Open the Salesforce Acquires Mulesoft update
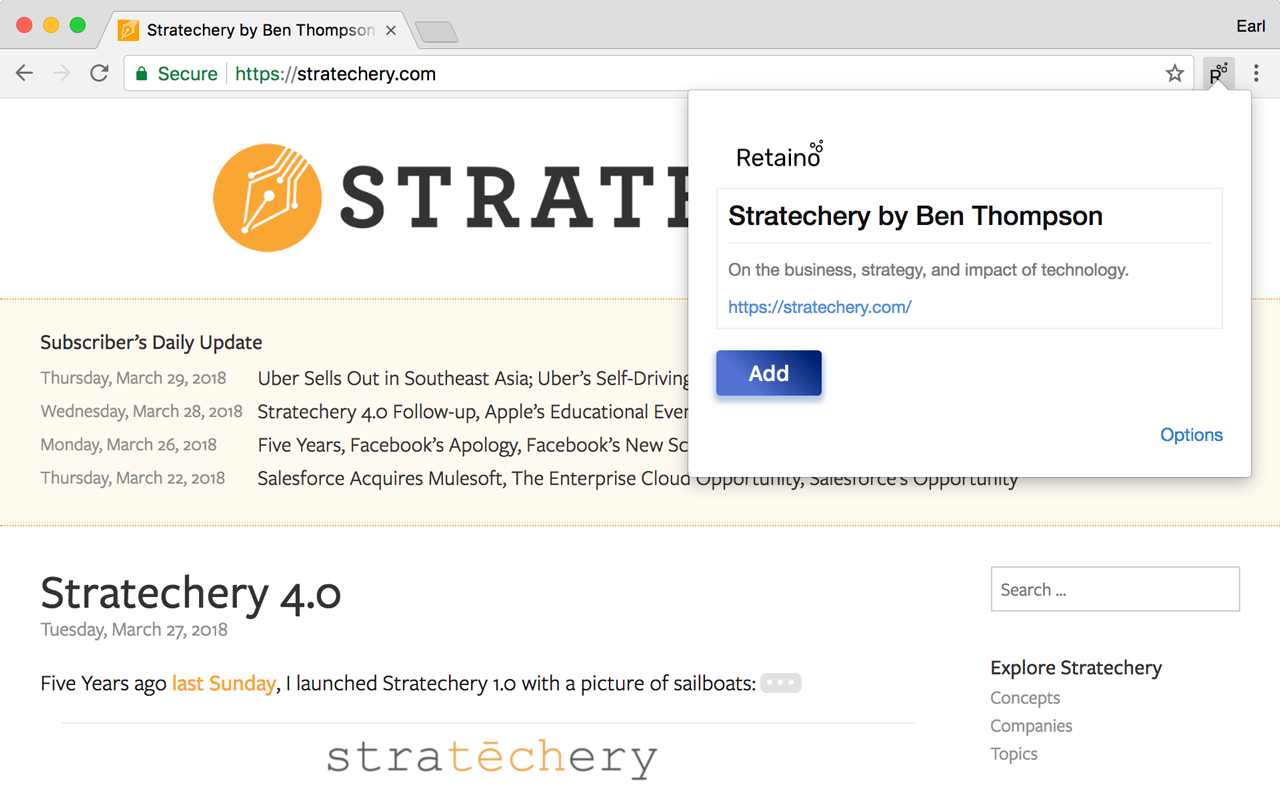Image resolution: width=1280 pixels, height=800 pixels. (x=637, y=479)
